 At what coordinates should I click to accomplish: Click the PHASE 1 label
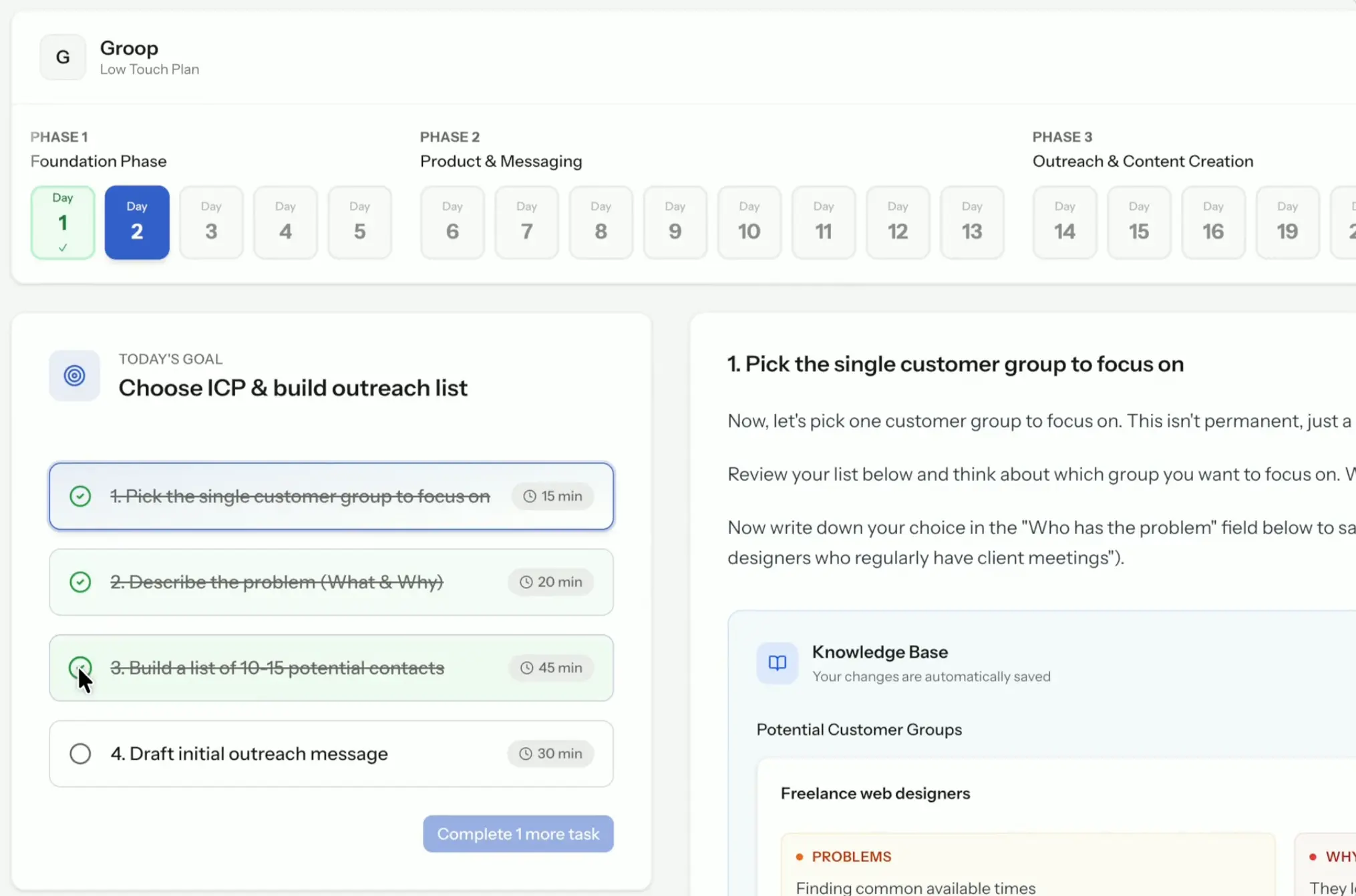pos(59,137)
